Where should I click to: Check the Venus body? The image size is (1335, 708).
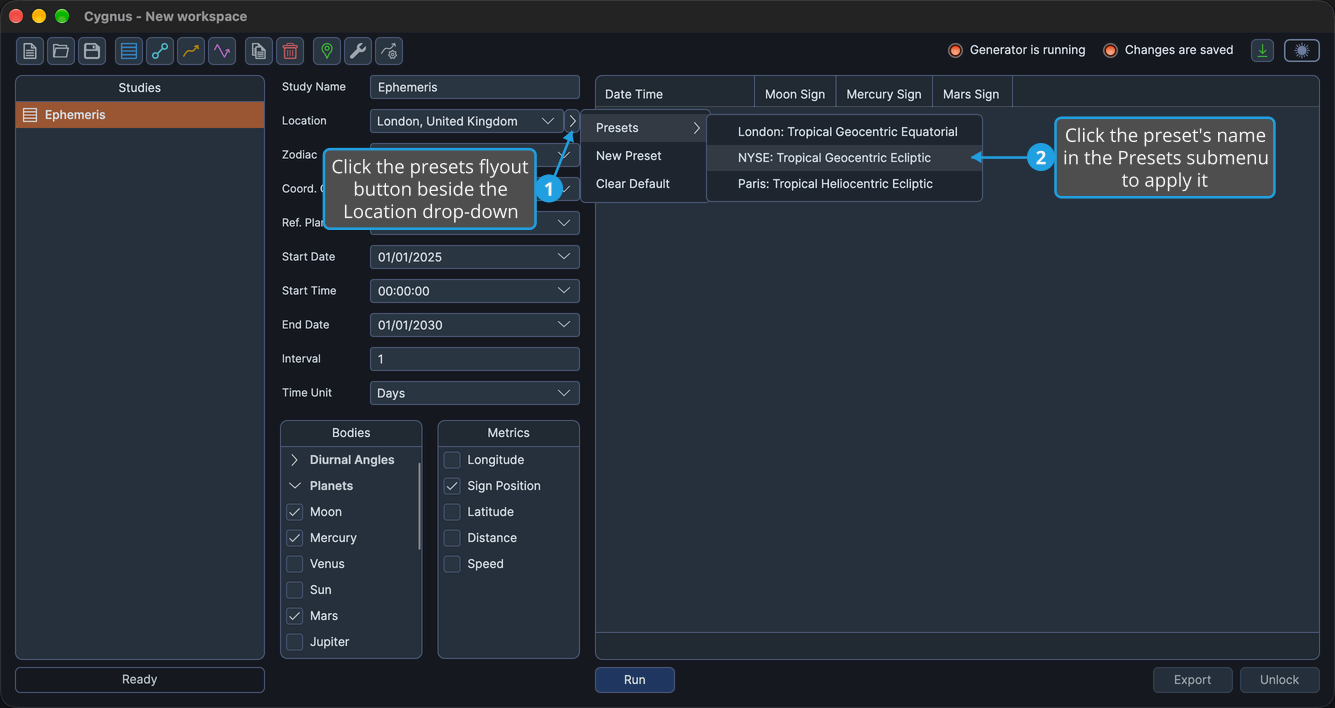(x=295, y=564)
